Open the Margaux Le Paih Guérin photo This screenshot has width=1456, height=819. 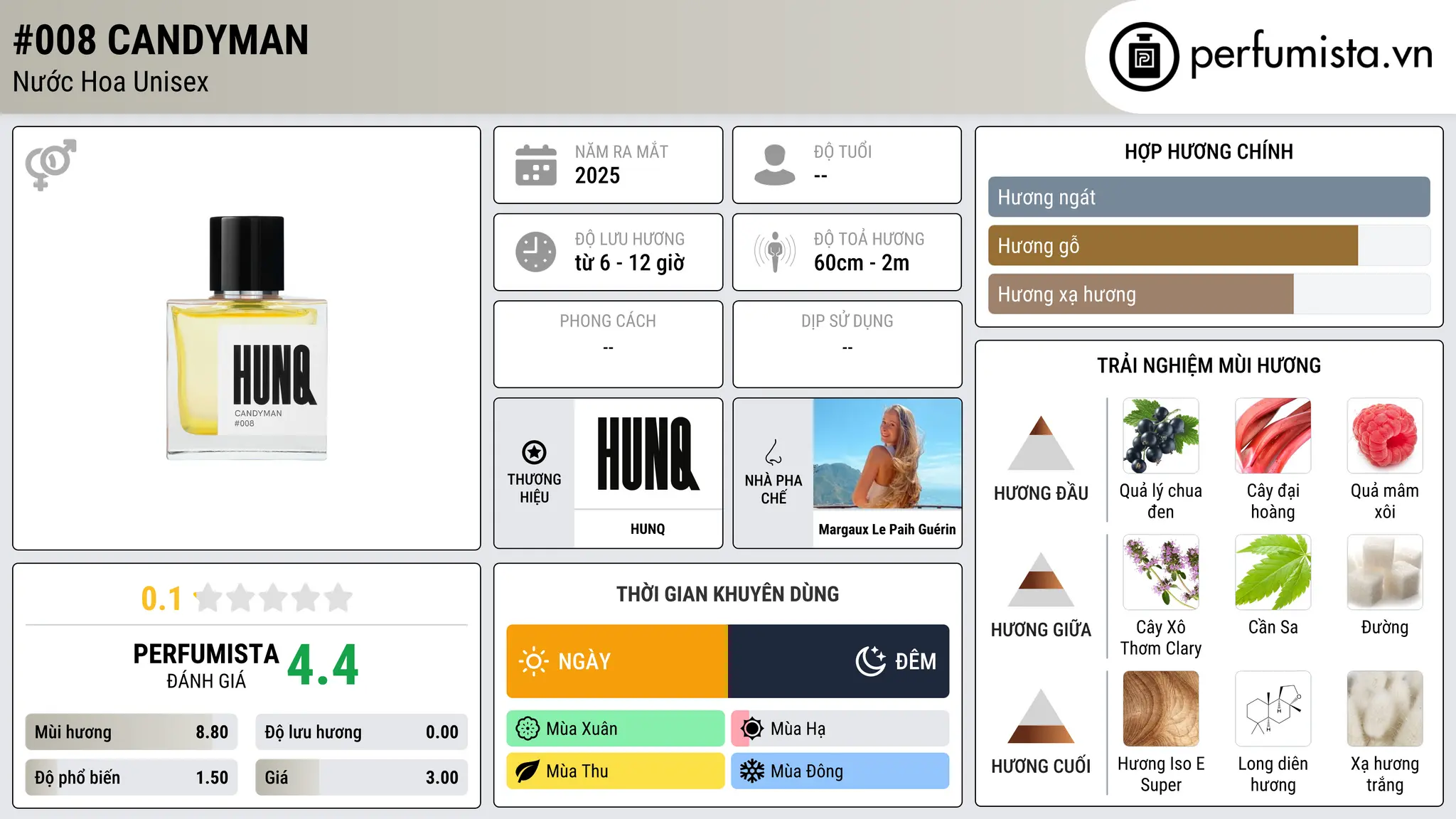(887, 454)
